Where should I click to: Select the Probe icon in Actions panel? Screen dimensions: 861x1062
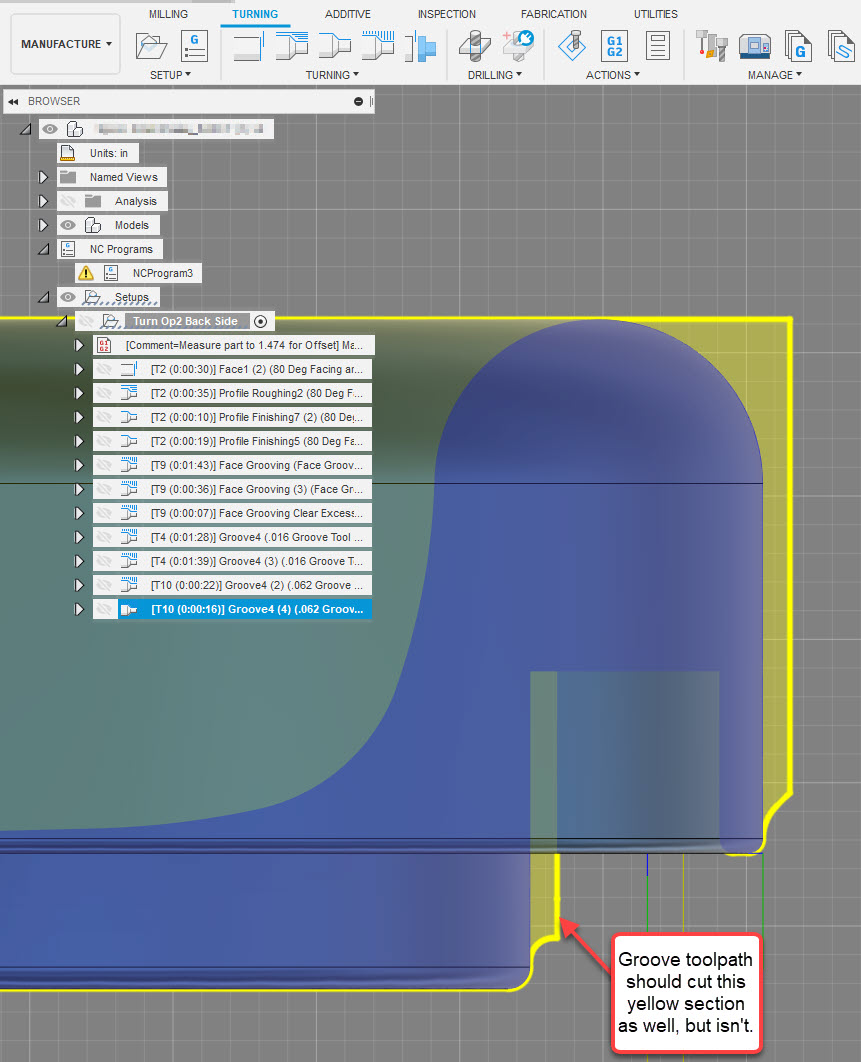[573, 45]
